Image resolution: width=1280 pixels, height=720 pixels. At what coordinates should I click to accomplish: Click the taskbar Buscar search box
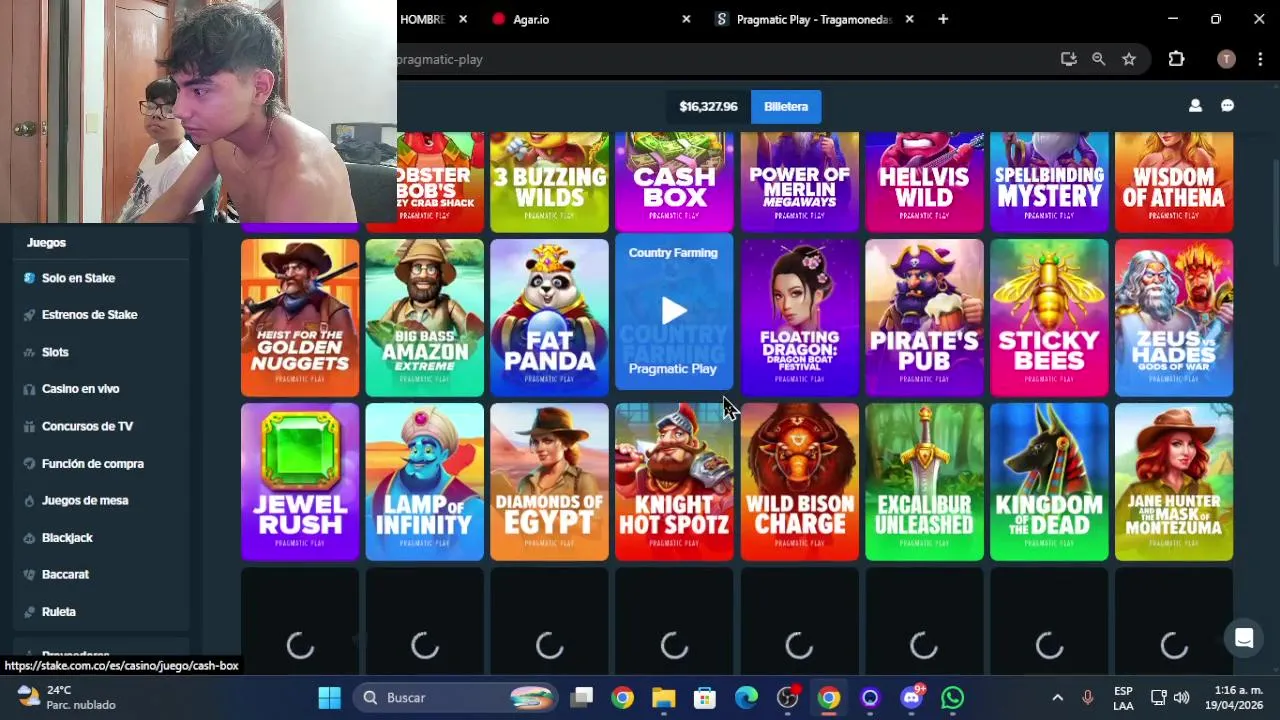(x=457, y=698)
